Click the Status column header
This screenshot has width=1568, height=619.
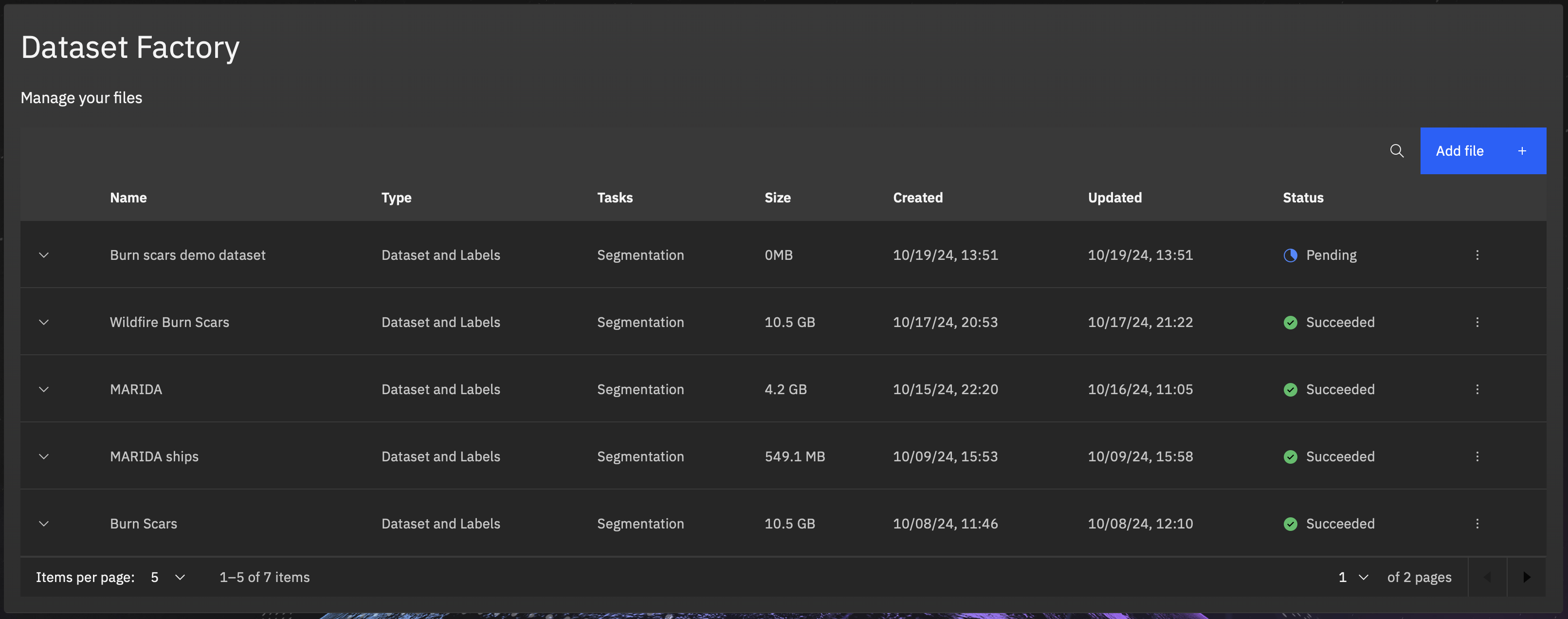pyautogui.click(x=1303, y=197)
